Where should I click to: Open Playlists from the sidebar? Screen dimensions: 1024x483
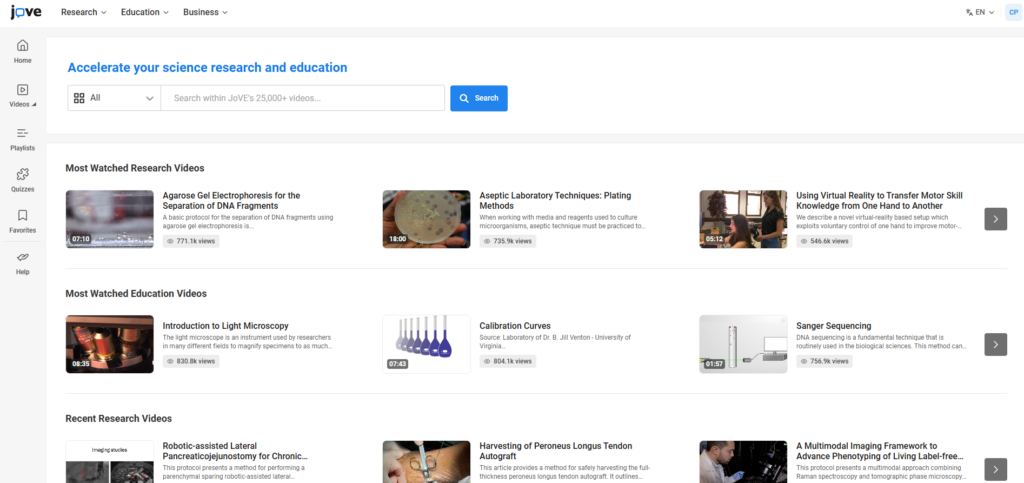pos(22,134)
